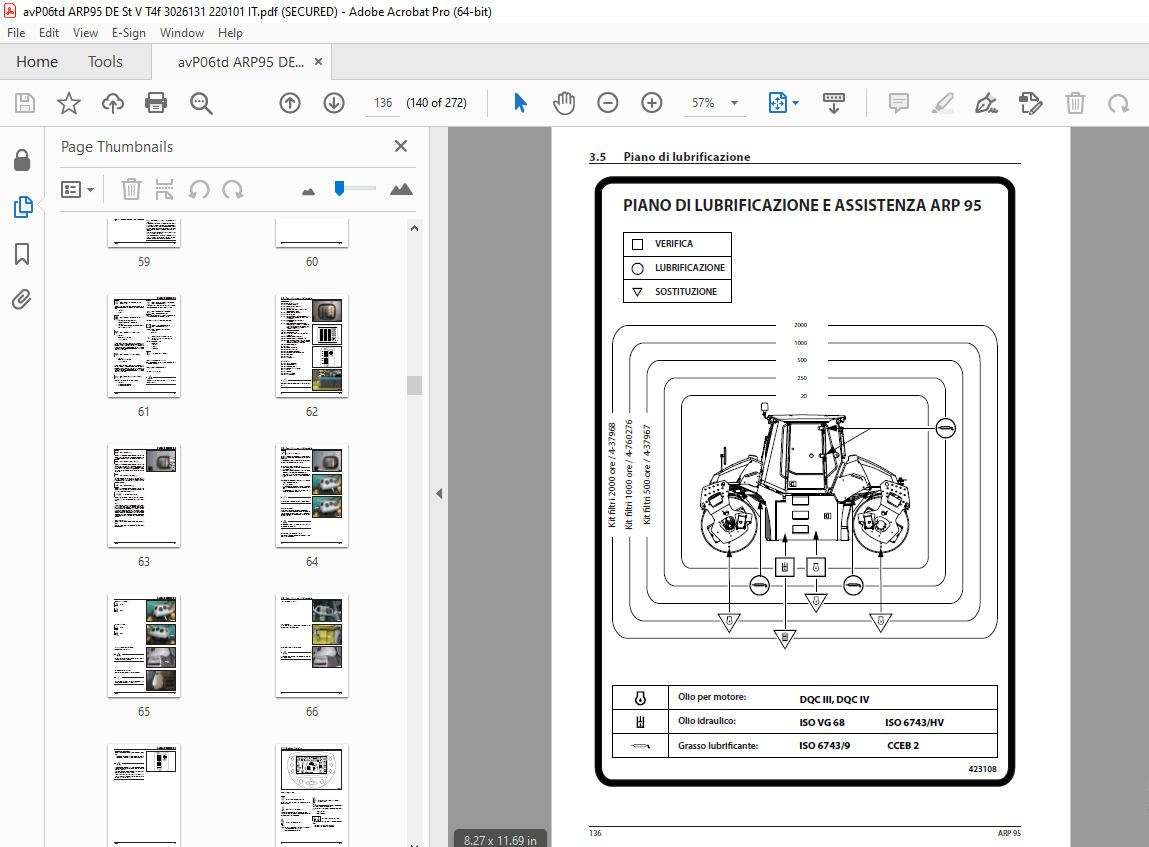Click the toolbar delete trash icon
1149x847 pixels.
[x=1075, y=103]
